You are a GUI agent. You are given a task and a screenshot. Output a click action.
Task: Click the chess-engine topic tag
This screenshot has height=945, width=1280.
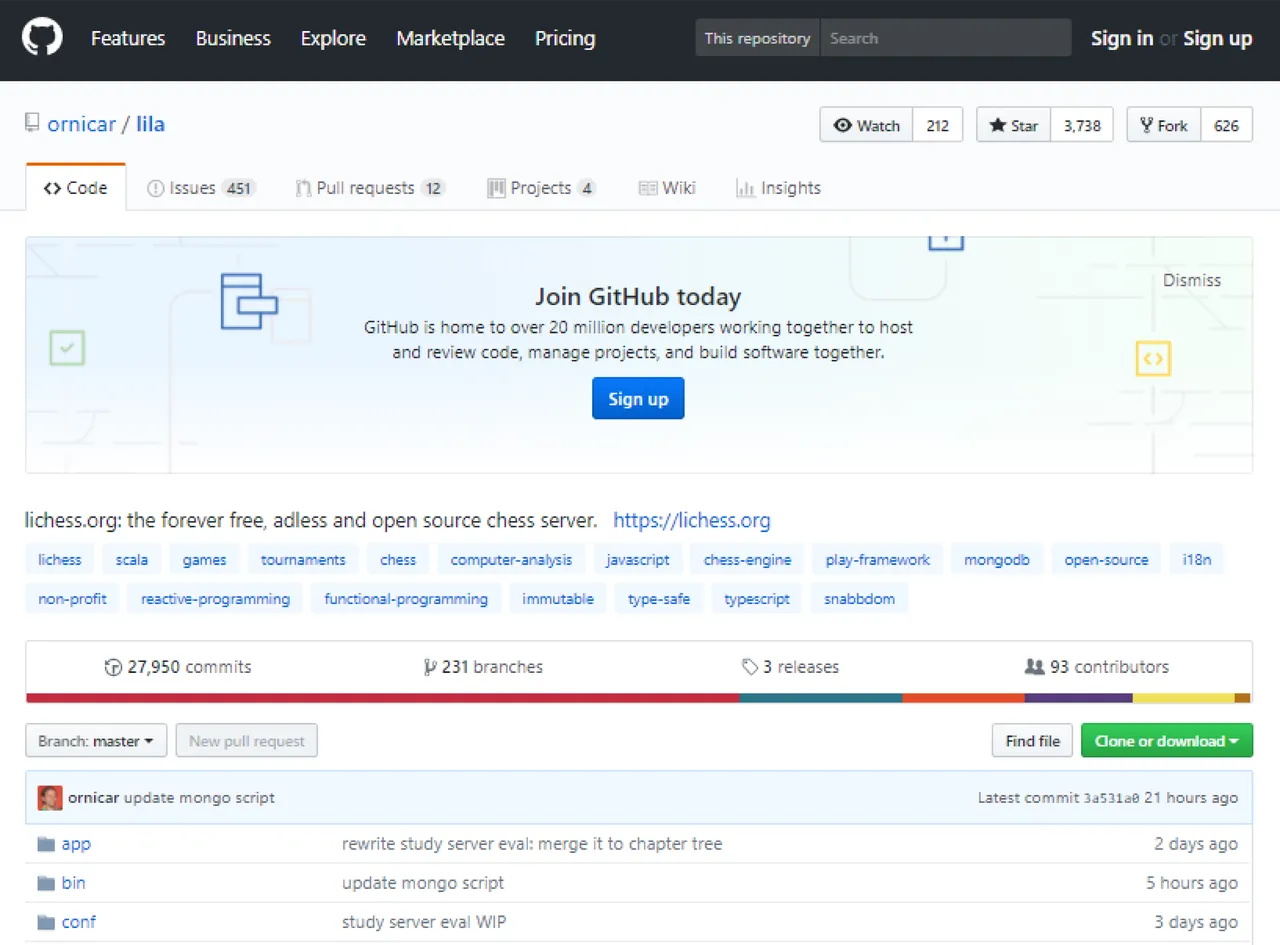pyautogui.click(x=747, y=559)
